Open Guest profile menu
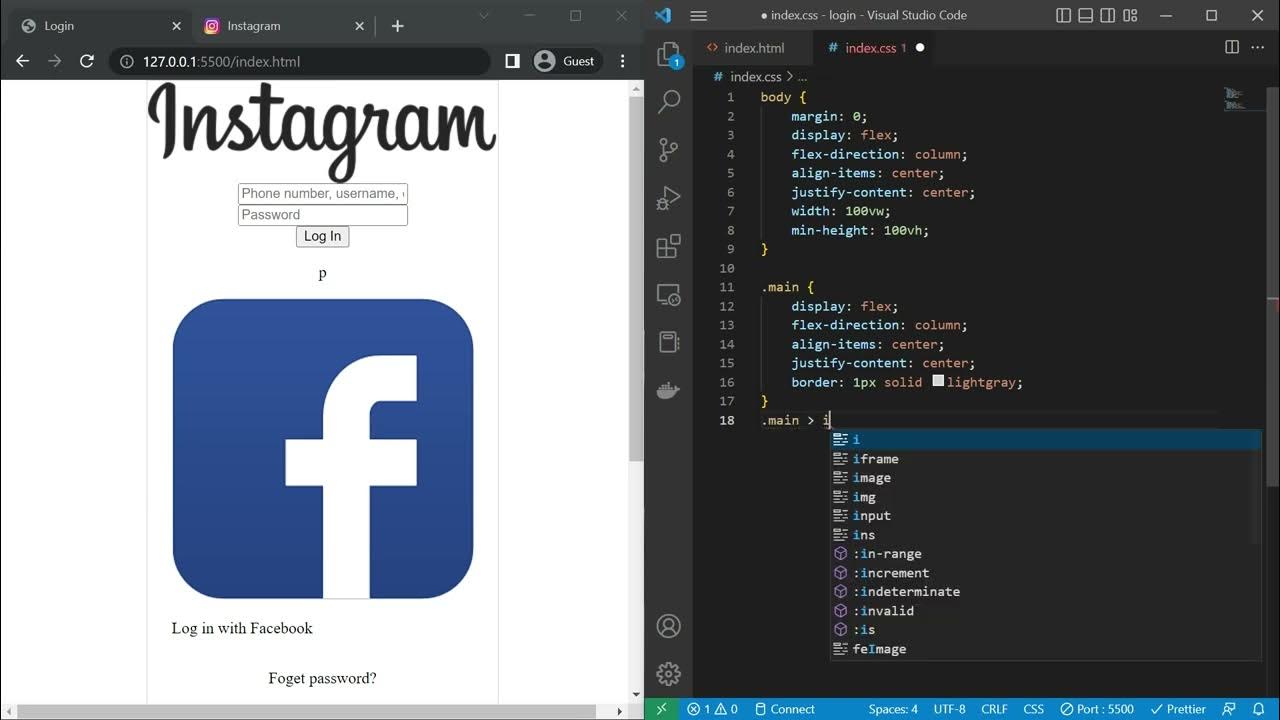 coord(565,61)
